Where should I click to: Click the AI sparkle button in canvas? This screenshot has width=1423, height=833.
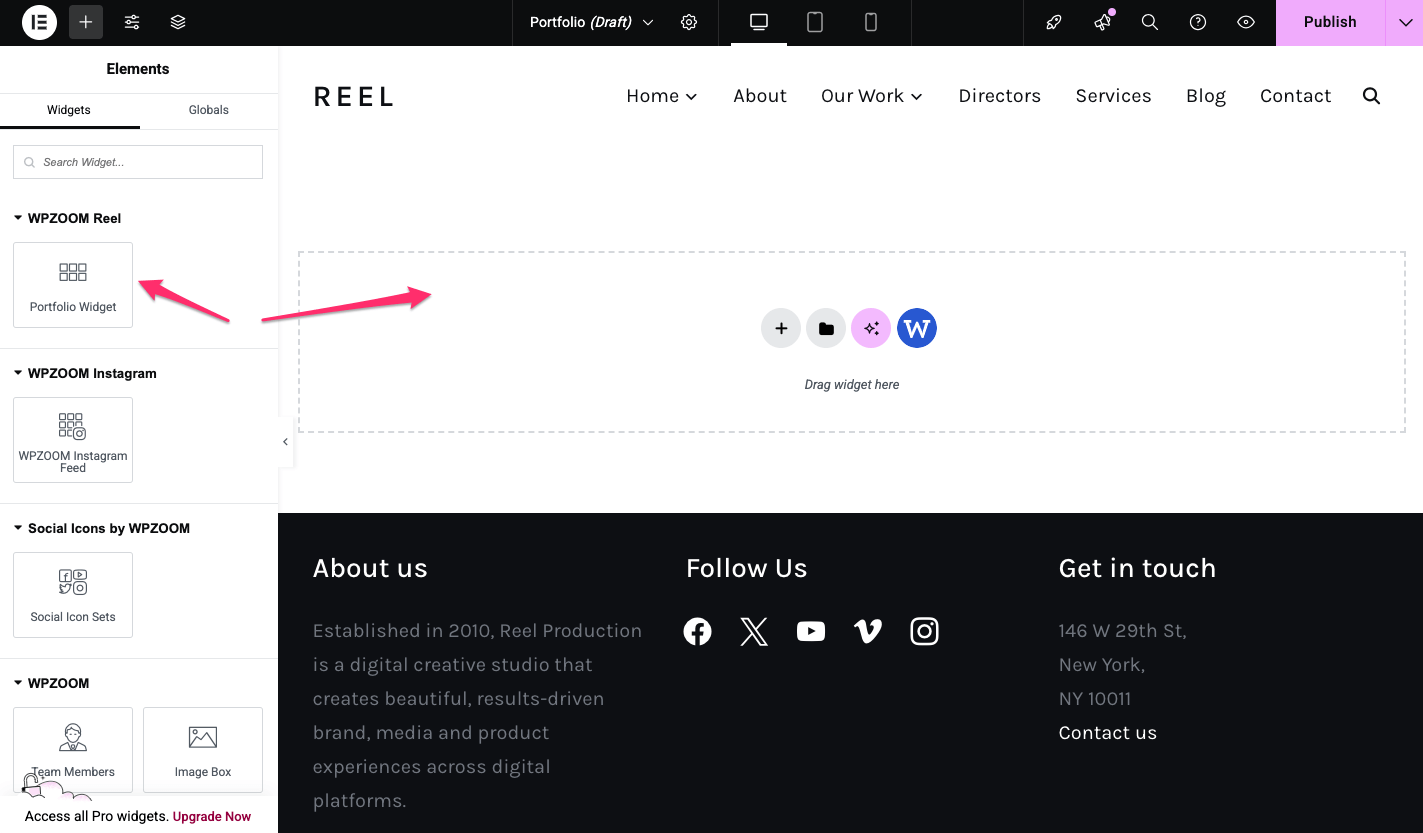[871, 328]
